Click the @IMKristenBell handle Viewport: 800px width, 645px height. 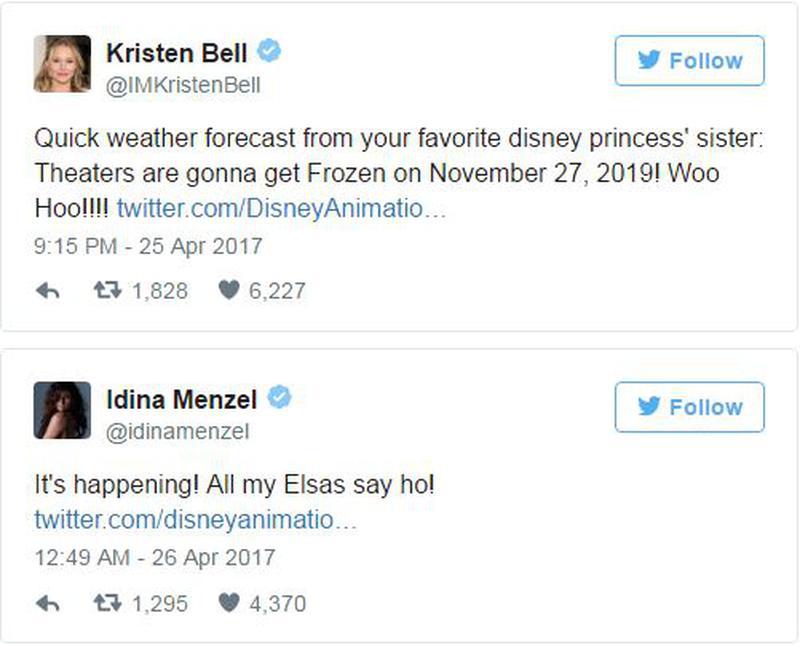(183, 85)
